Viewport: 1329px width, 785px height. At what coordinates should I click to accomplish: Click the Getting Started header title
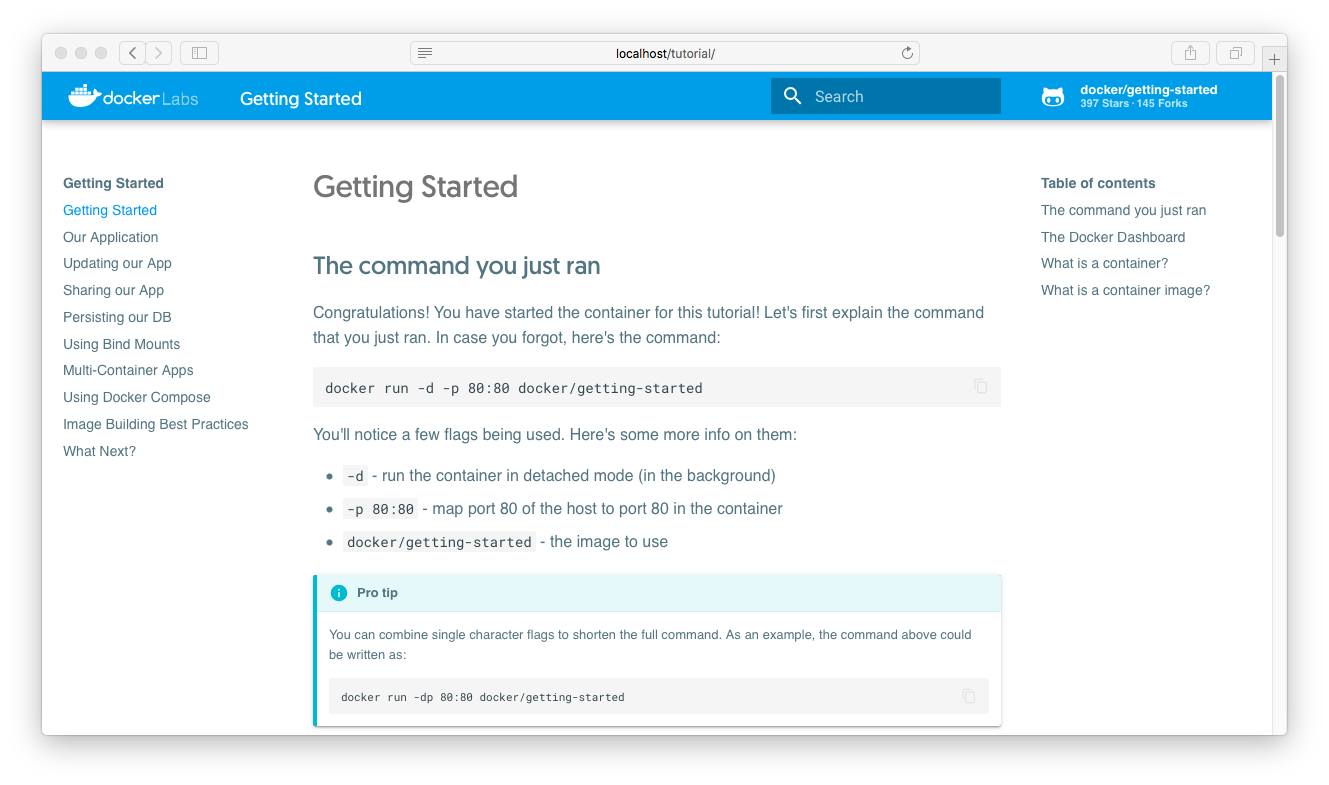(x=301, y=98)
